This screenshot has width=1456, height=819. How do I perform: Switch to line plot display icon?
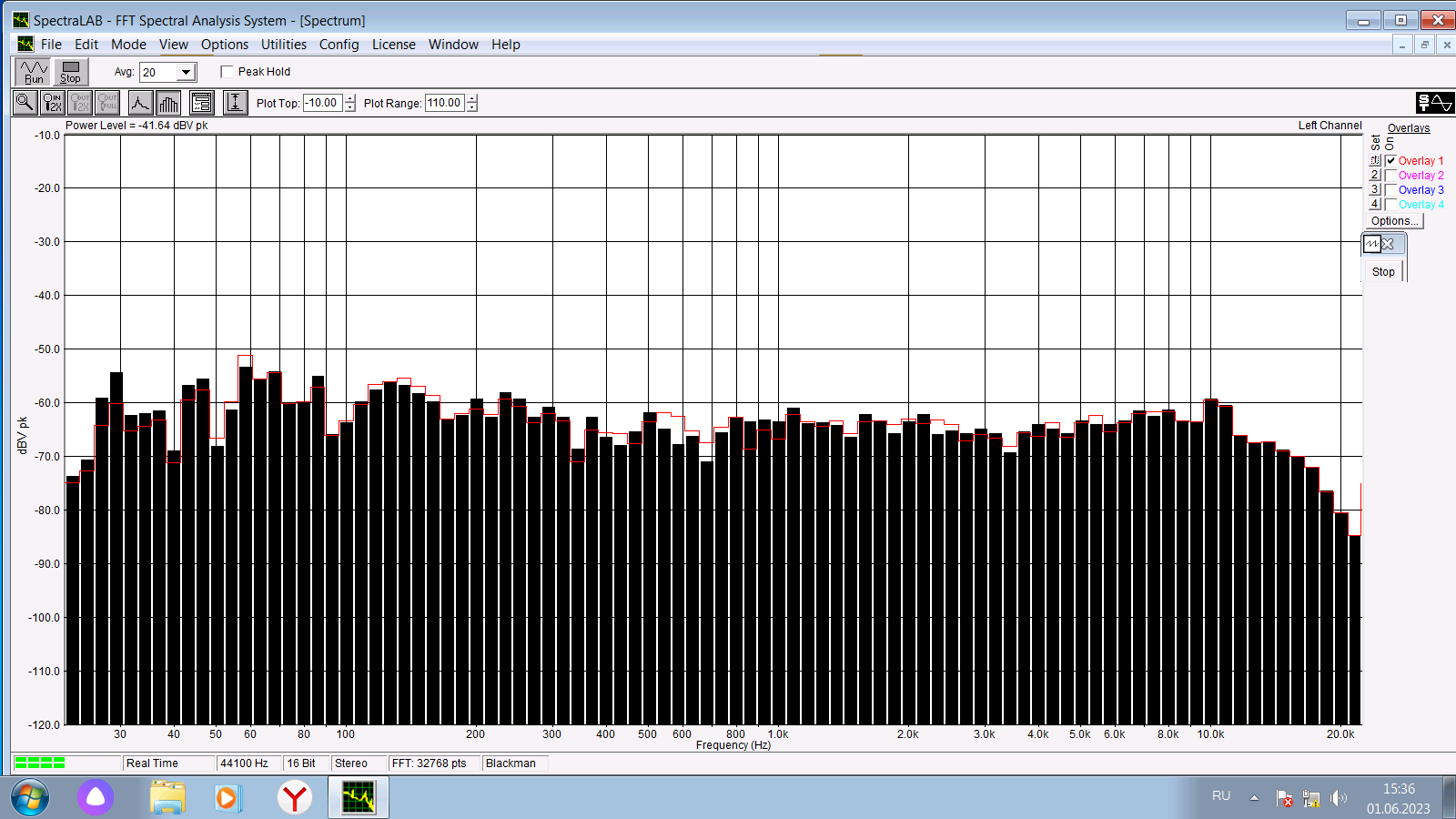pos(140,103)
